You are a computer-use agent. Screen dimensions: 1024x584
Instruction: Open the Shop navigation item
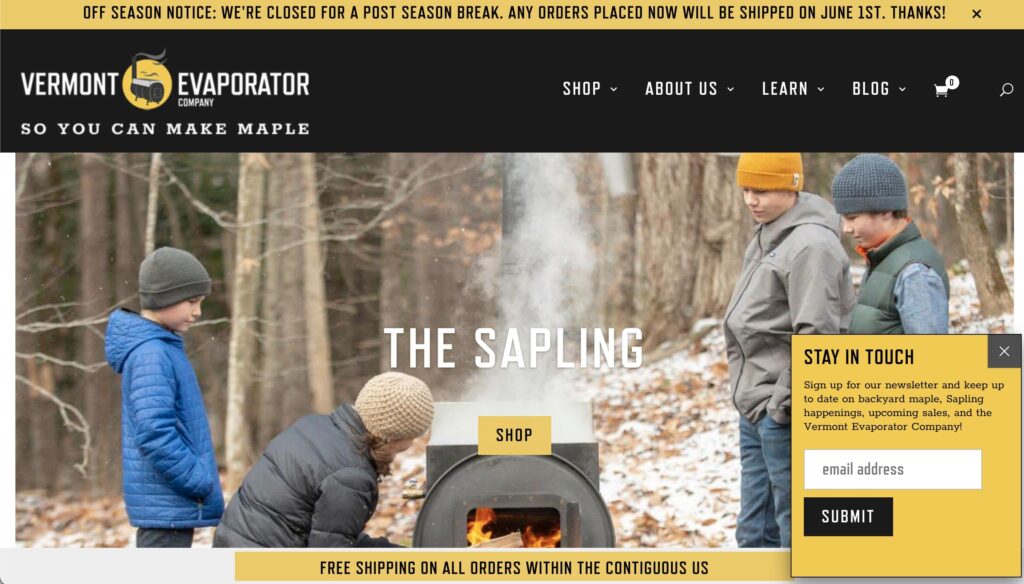click(582, 89)
